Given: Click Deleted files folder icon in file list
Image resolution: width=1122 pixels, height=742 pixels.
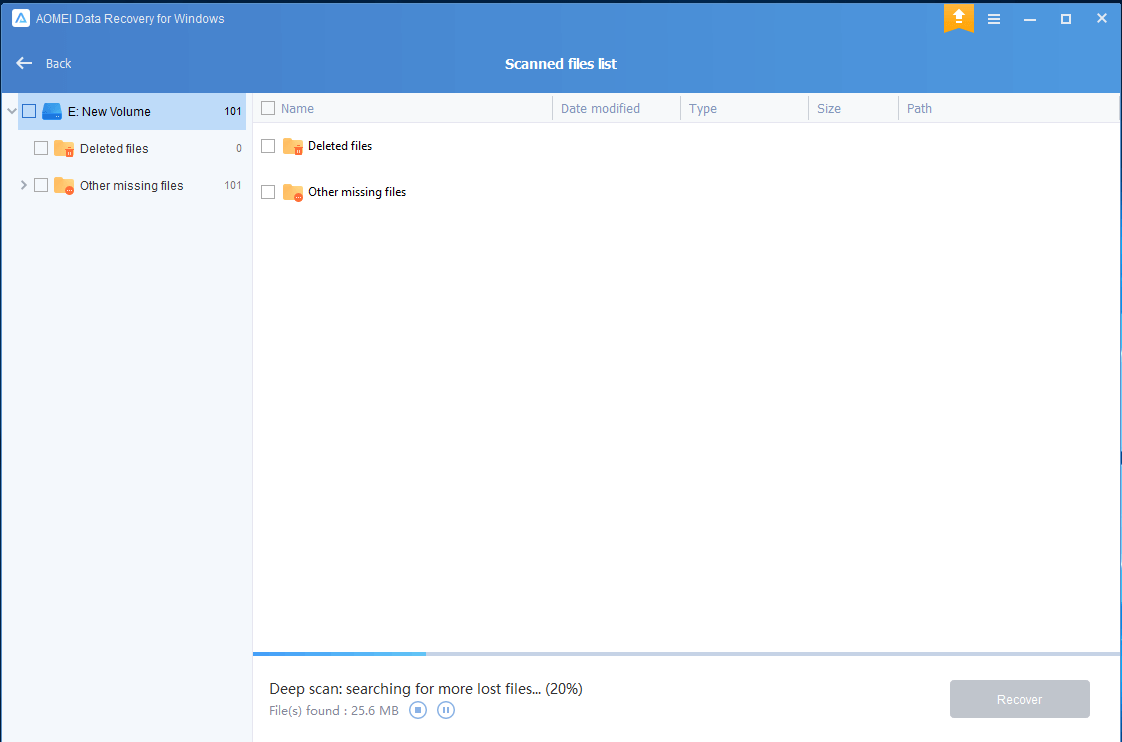Looking at the screenshot, I should 293,147.
